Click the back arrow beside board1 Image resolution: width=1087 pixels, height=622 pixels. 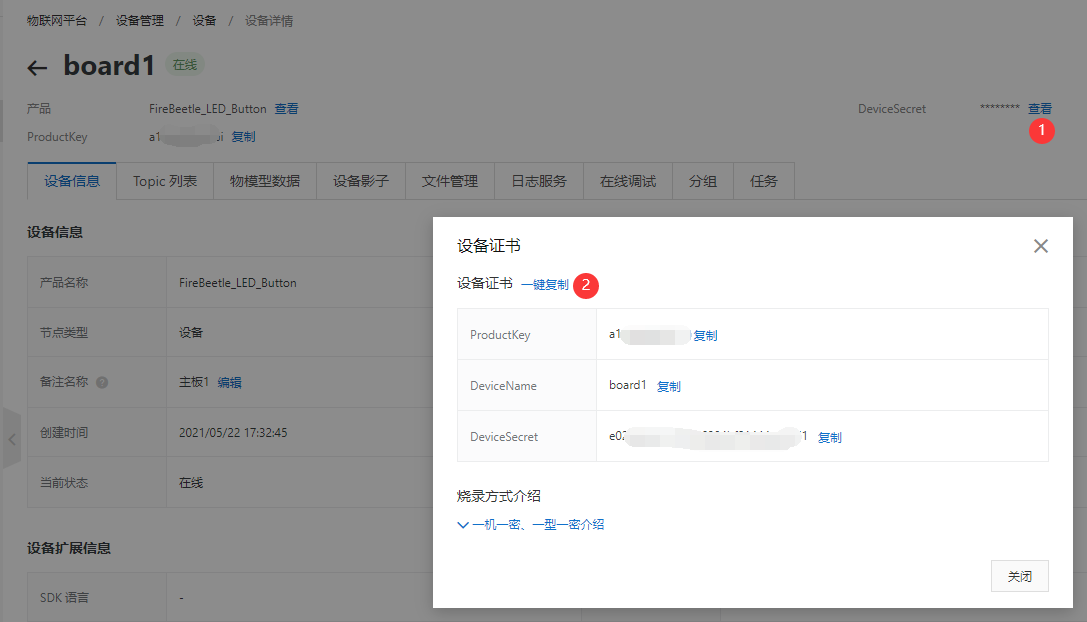click(37, 67)
